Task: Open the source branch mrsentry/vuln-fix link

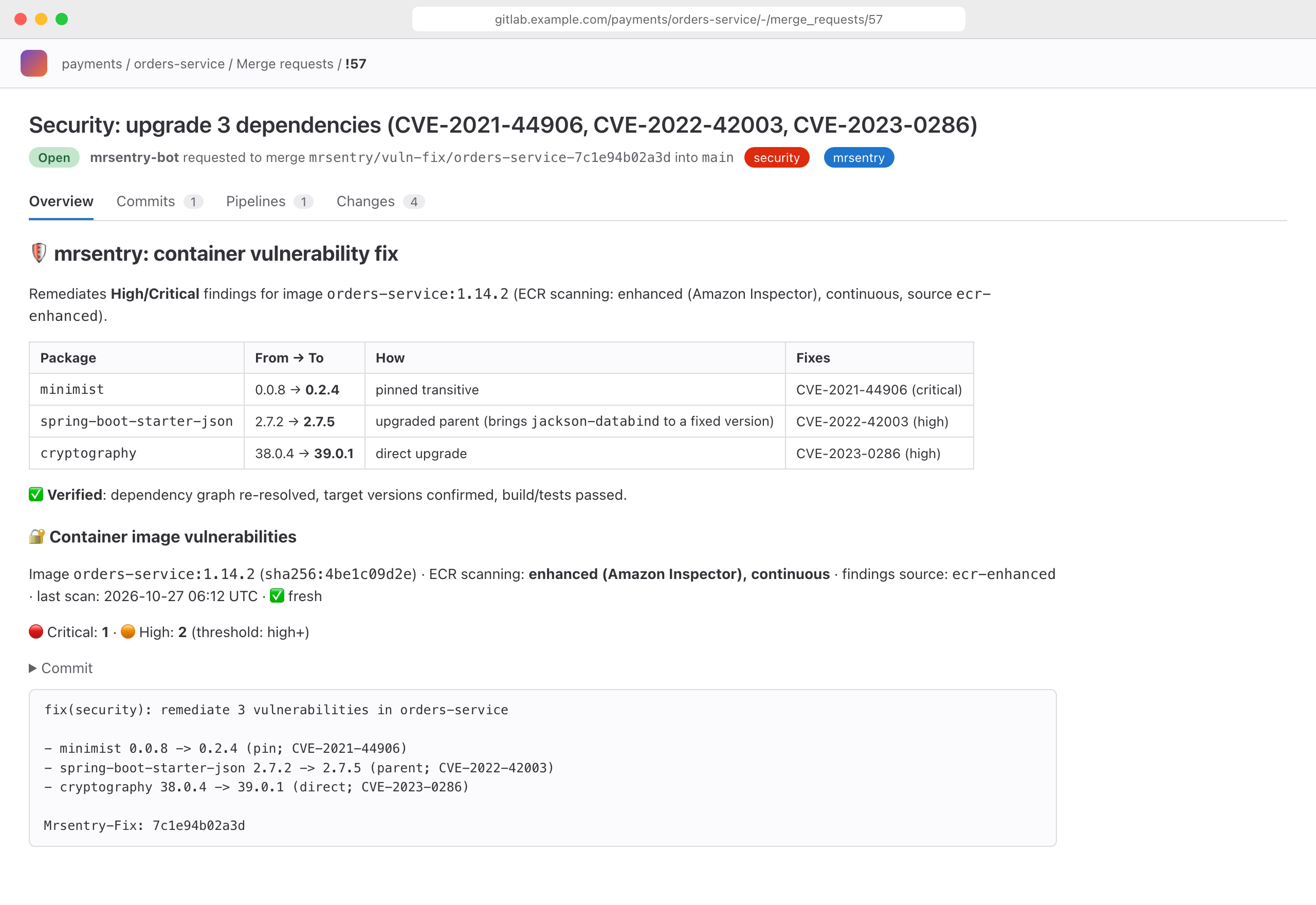Action: (x=490, y=157)
